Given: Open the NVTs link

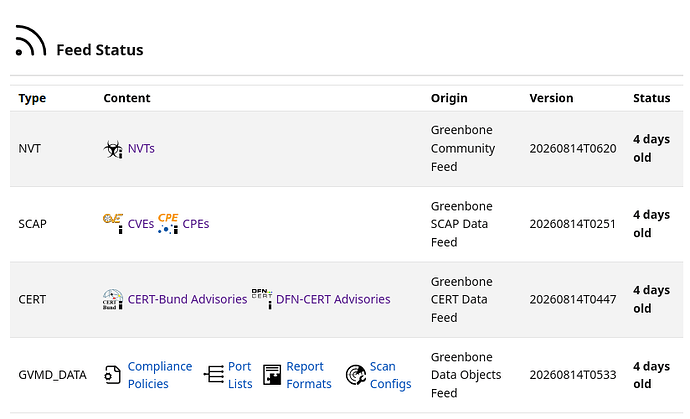Looking at the screenshot, I should coord(141,149).
